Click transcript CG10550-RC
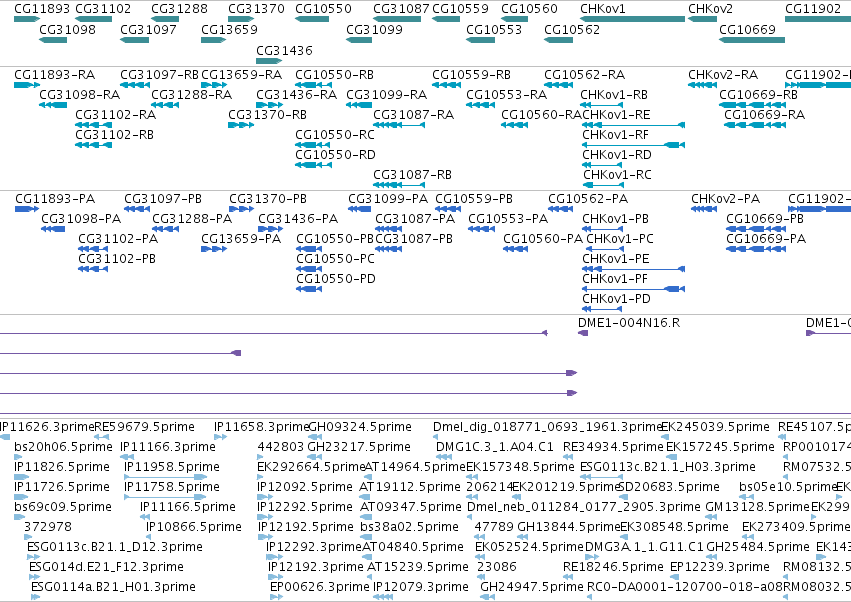 pos(335,135)
